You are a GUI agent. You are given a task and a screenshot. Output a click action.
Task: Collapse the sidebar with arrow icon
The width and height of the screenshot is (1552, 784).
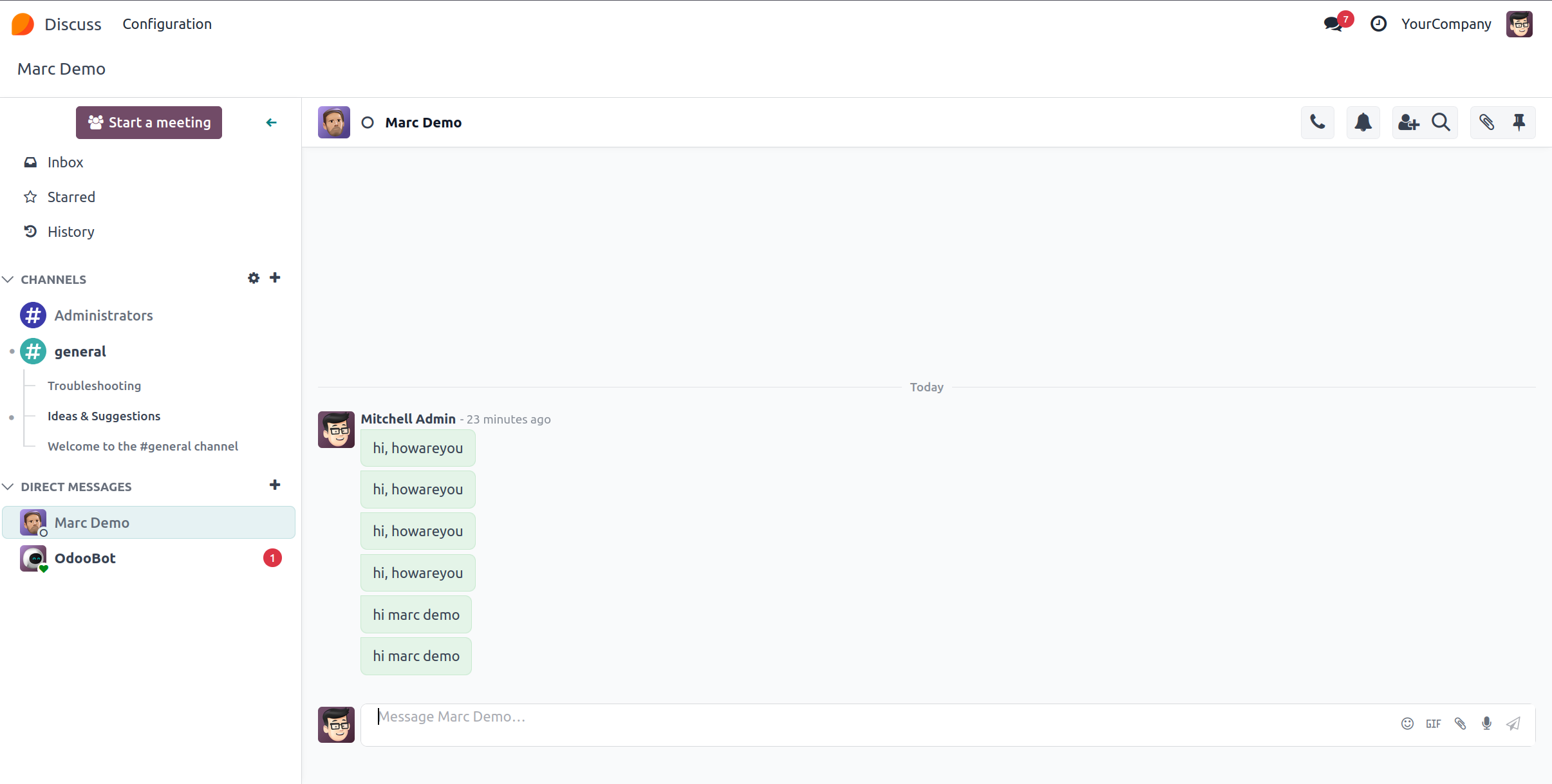click(271, 122)
